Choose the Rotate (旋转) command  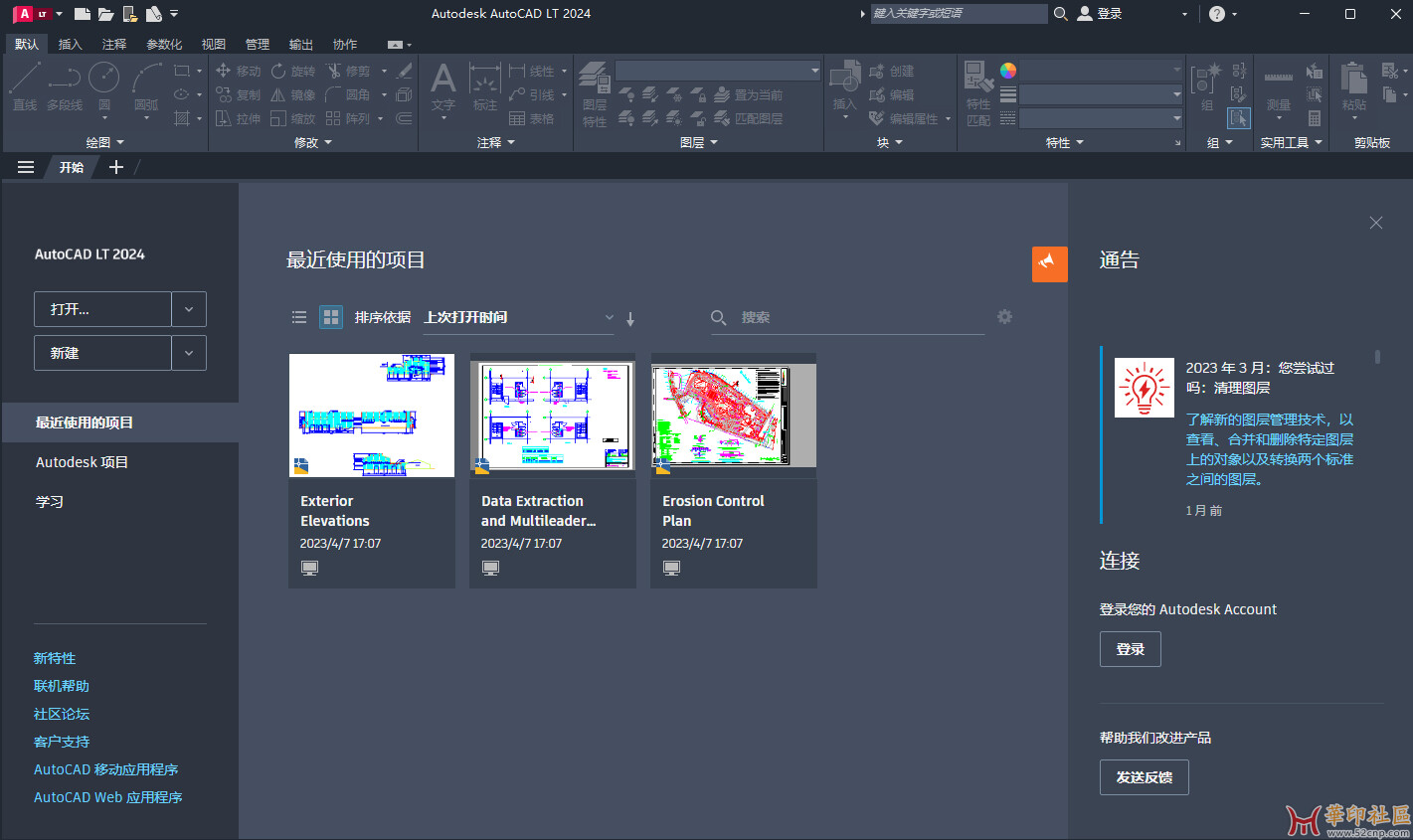(293, 71)
